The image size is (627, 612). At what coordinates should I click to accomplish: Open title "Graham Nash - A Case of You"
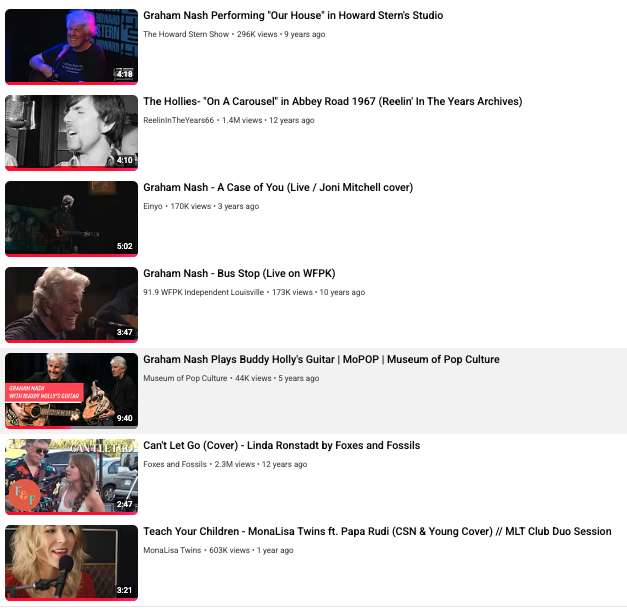click(278, 188)
